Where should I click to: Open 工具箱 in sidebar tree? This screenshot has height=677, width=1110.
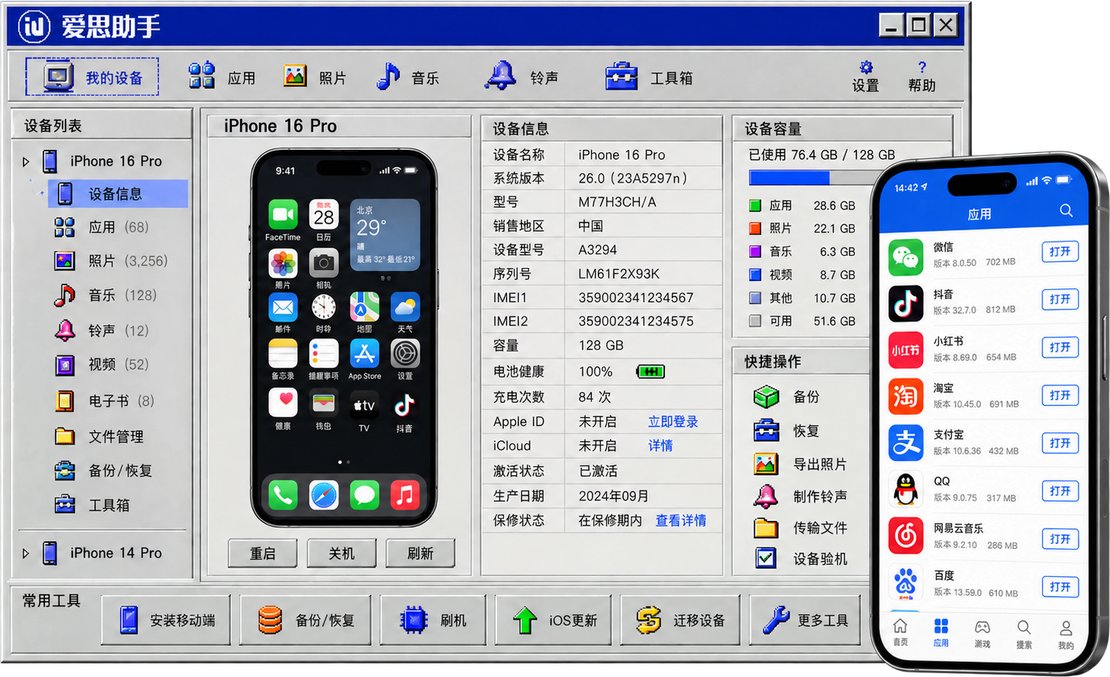pyautogui.click(x=92, y=505)
